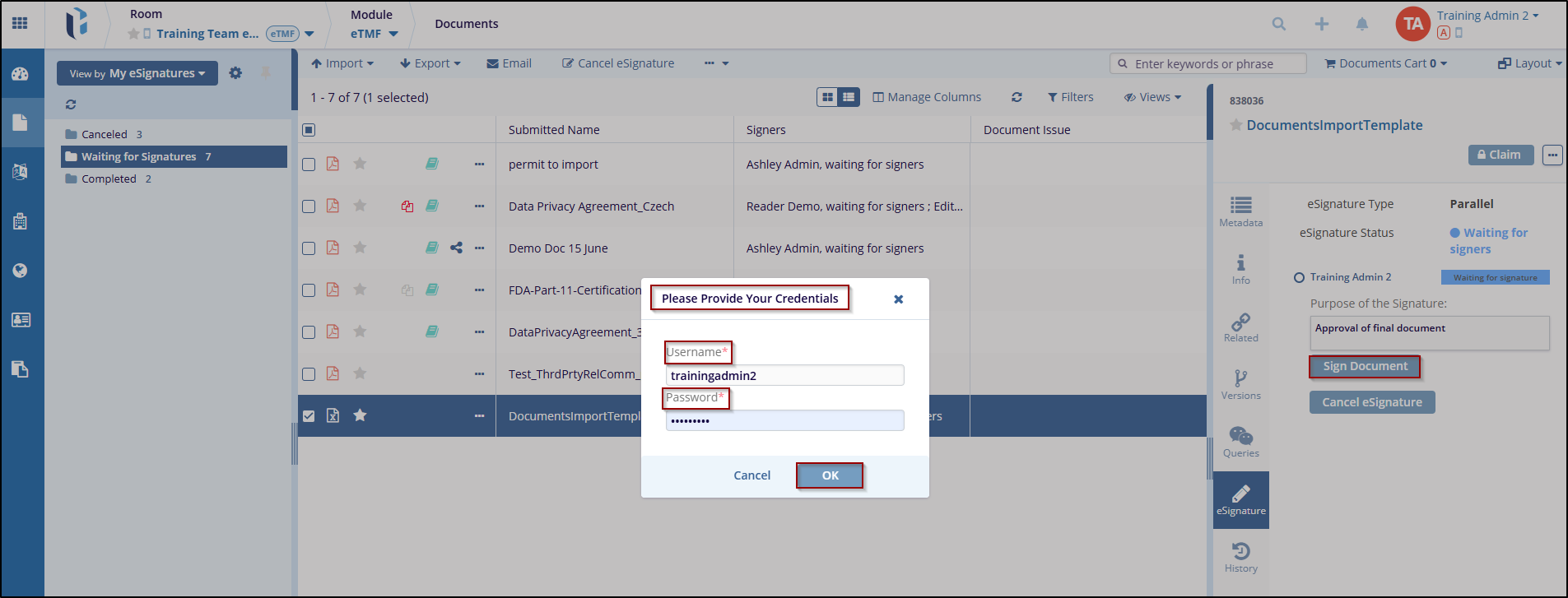Open the Versions panel icon
Image resolution: width=1568 pixels, height=598 pixels.
pyautogui.click(x=1240, y=384)
